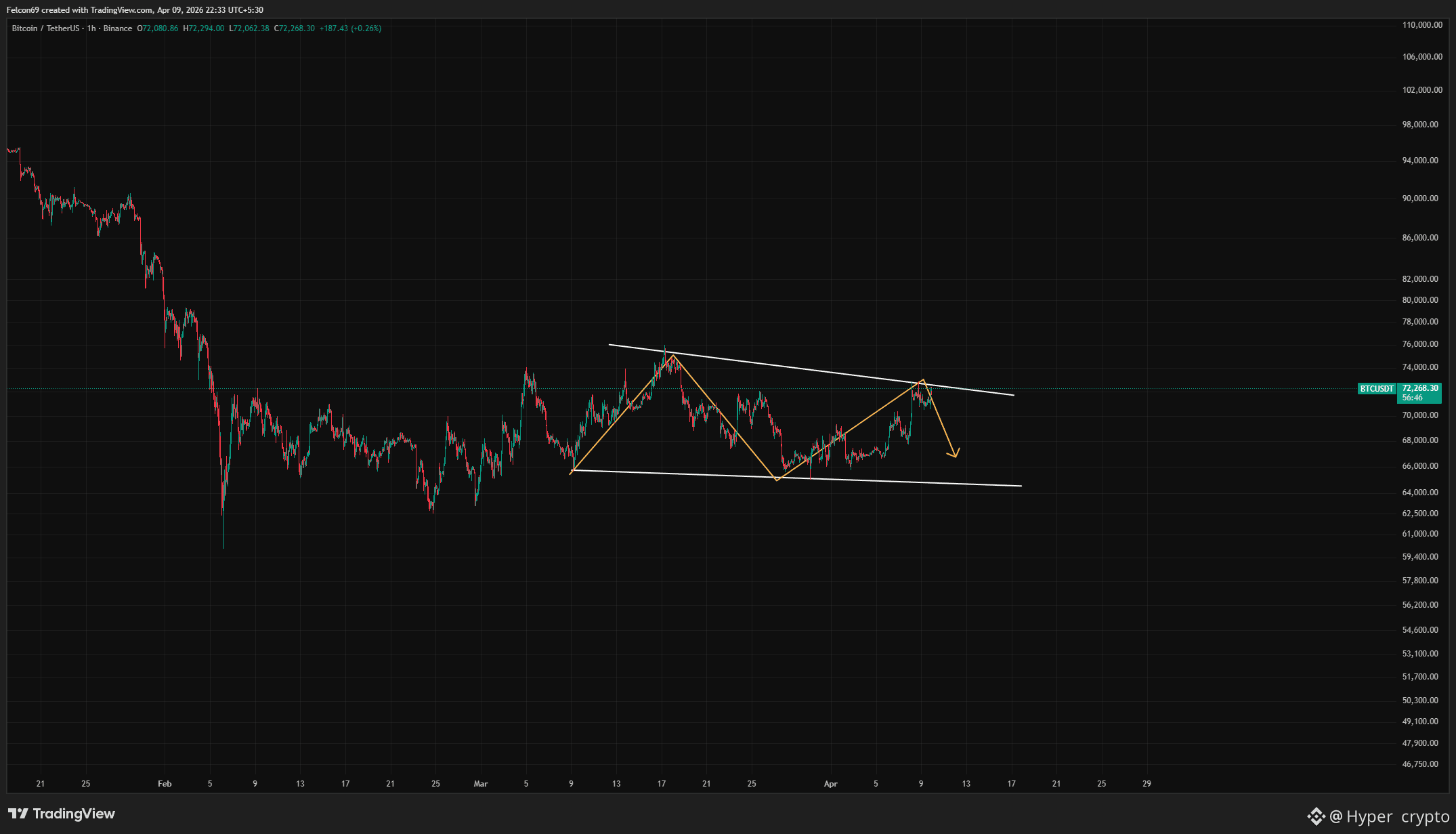Select the orange downward projection arrow head
1456x834 pixels.
point(954,453)
